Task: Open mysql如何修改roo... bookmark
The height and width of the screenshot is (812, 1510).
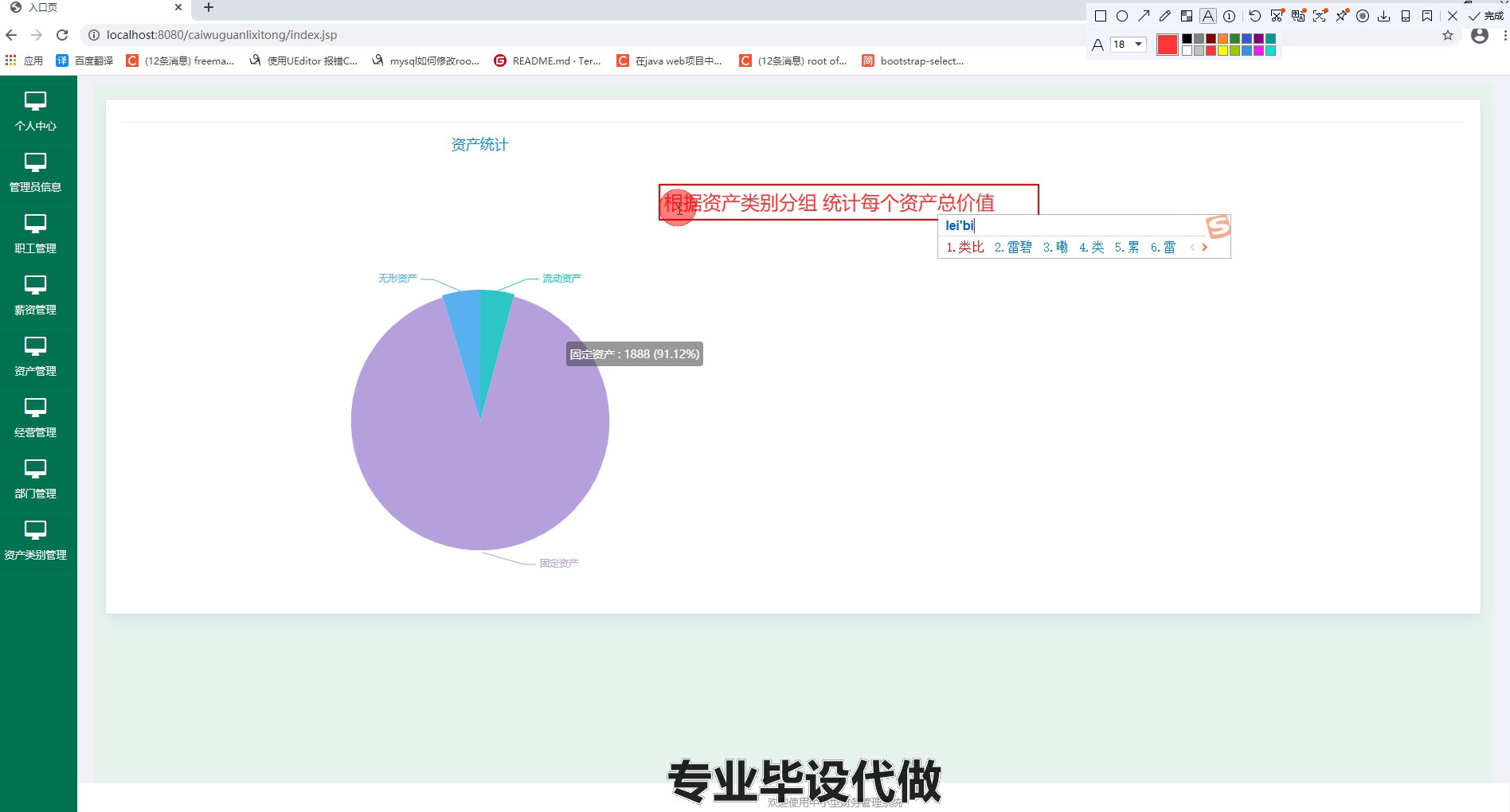Action: (425, 61)
